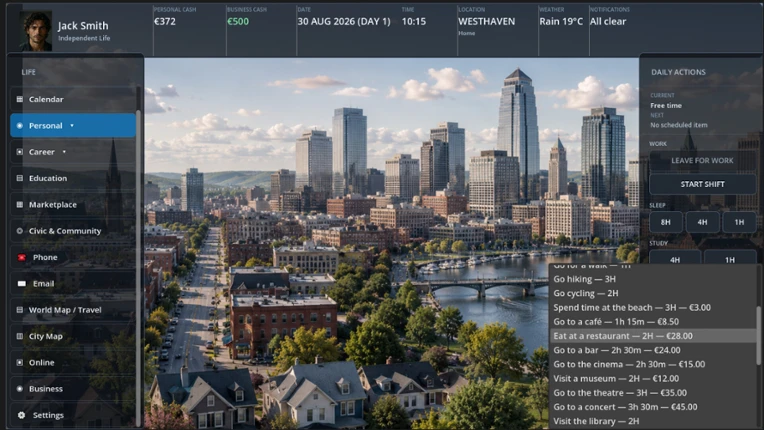The image size is (764, 430).
Task: Click the Independent Life subtitle
Action: 84,38
